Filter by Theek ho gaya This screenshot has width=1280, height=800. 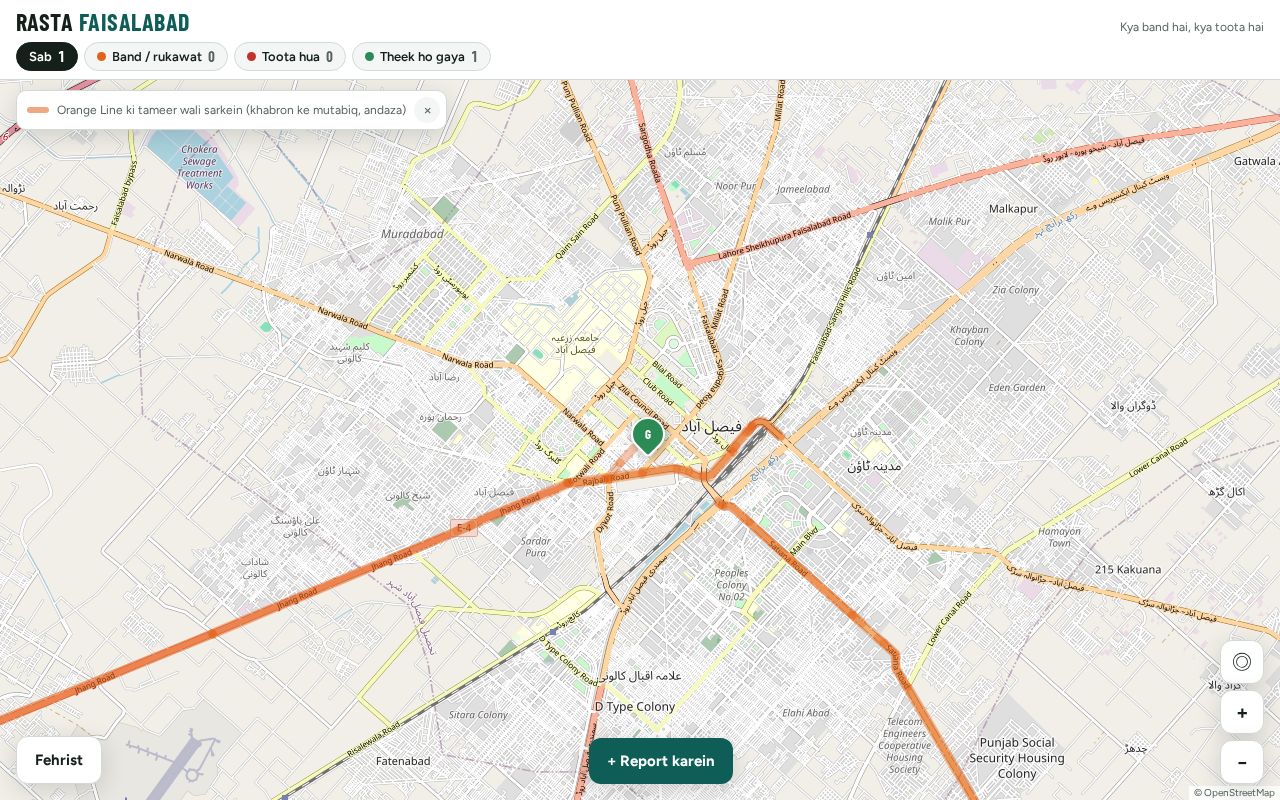pos(421,57)
